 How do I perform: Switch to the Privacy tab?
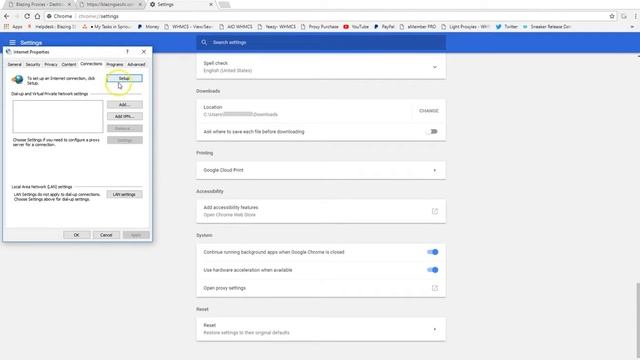click(51, 64)
